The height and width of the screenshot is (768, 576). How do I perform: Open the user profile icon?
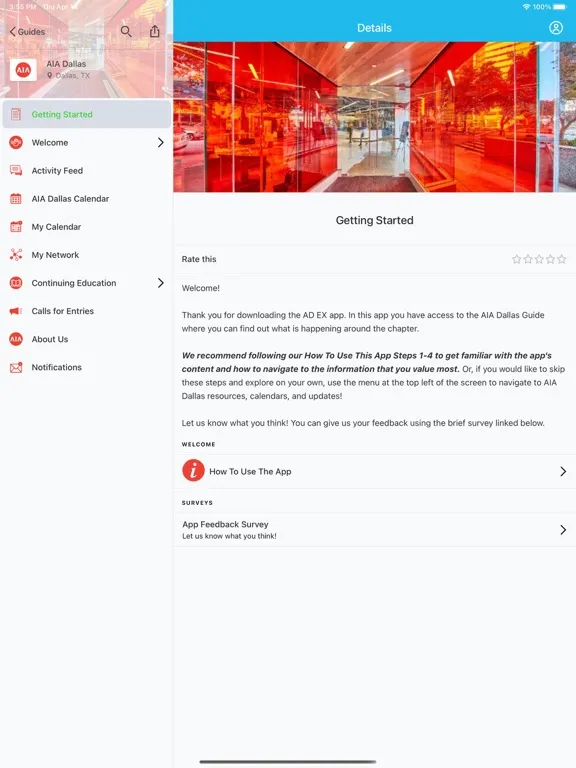(556, 27)
